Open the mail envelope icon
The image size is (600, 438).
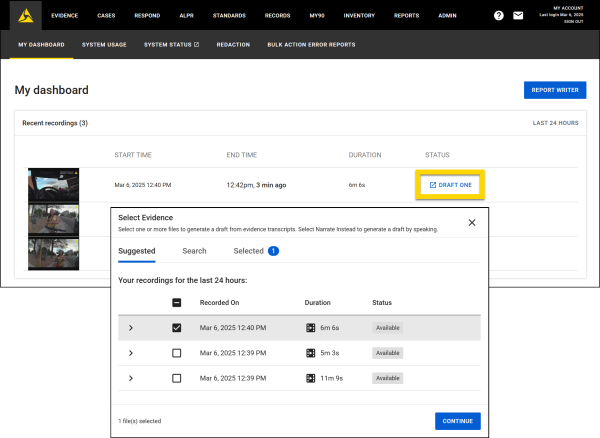tap(518, 16)
